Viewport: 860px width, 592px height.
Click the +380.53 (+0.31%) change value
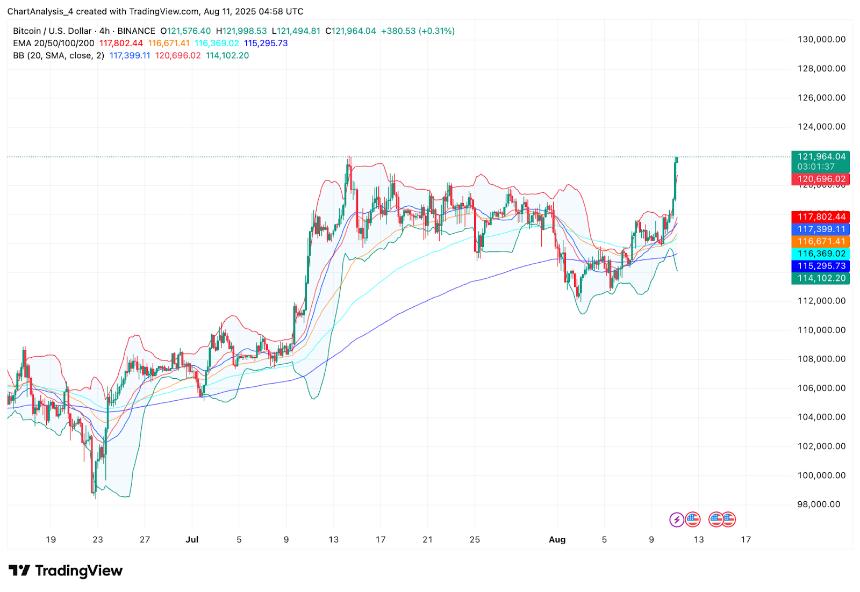pos(416,31)
